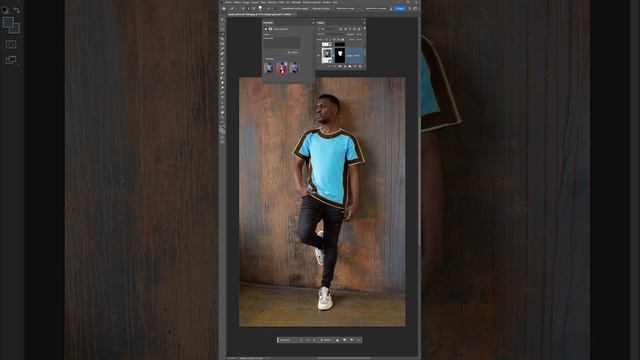The image size is (640, 360).
Task: Toggle smart object filter in Layers panel
Action: tap(359, 29)
